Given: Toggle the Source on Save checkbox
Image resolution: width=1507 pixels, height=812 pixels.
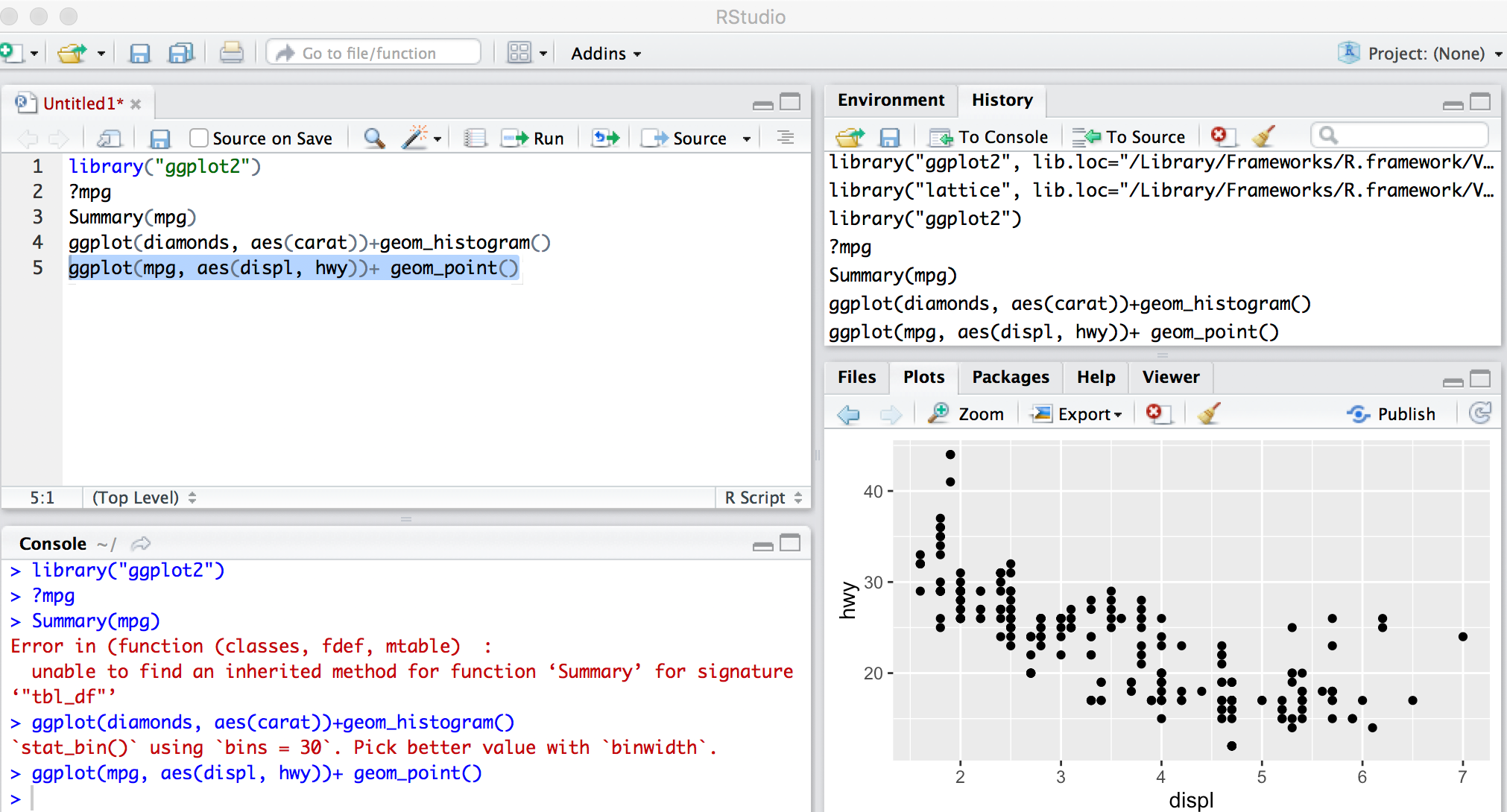Looking at the screenshot, I should click(198, 139).
